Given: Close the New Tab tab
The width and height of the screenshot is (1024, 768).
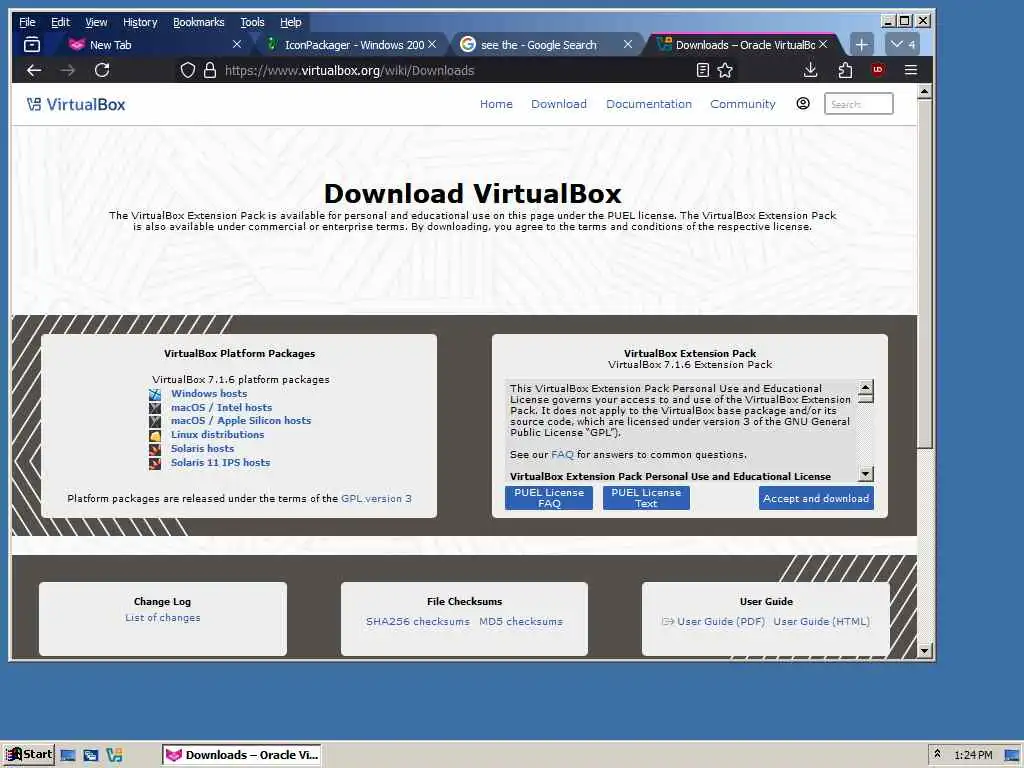Looking at the screenshot, I should click(x=237, y=44).
